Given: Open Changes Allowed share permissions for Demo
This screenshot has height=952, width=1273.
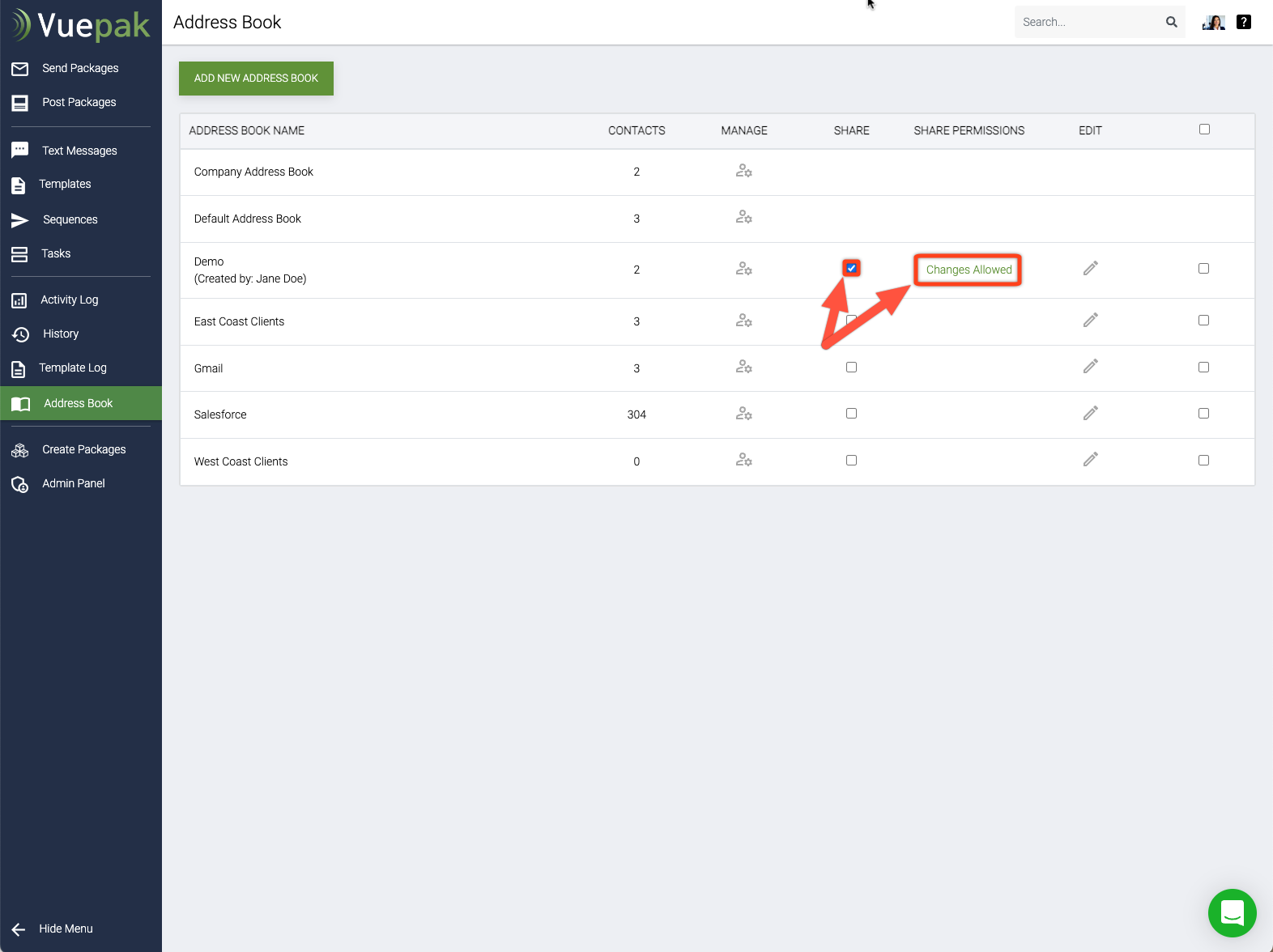Looking at the screenshot, I should pyautogui.click(x=969, y=270).
